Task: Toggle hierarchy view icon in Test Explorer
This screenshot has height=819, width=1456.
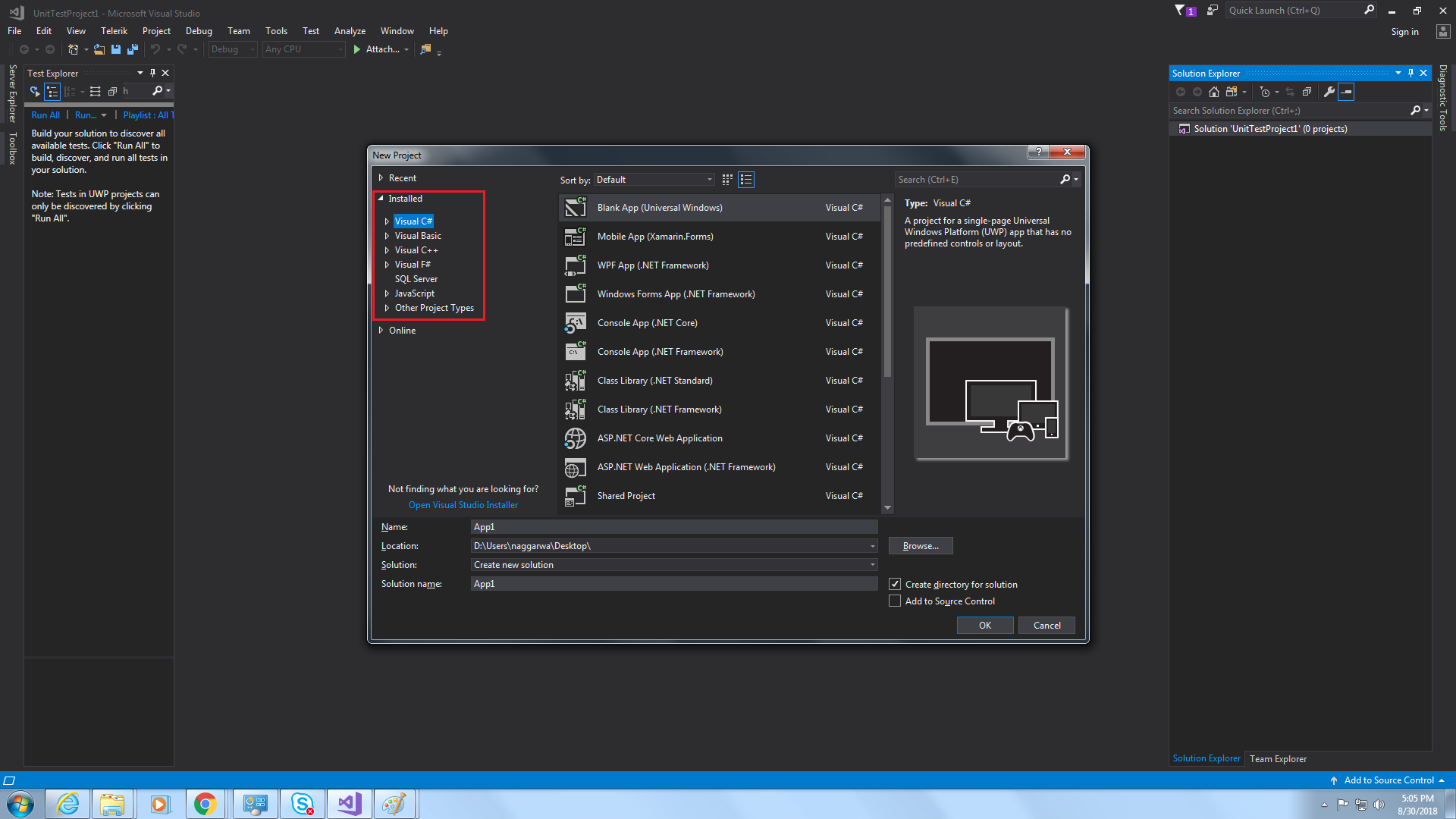Action: click(52, 92)
